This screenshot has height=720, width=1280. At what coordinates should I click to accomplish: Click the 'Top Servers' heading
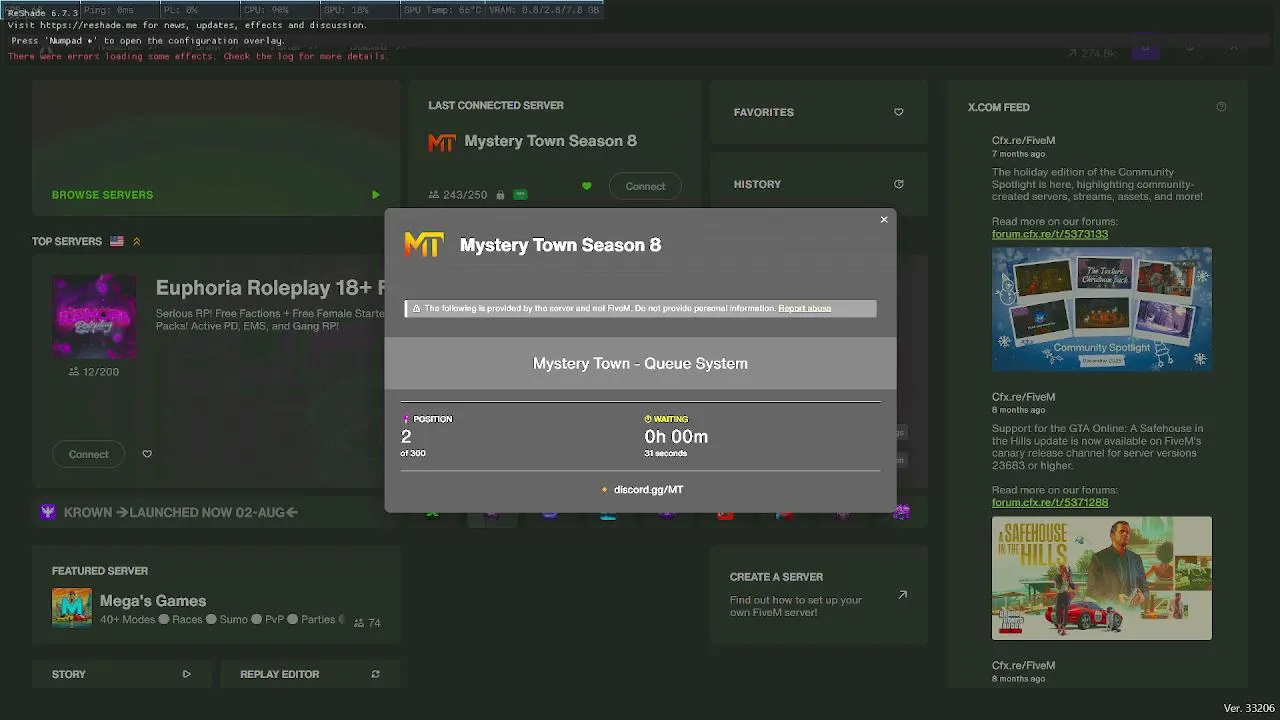tap(67, 241)
